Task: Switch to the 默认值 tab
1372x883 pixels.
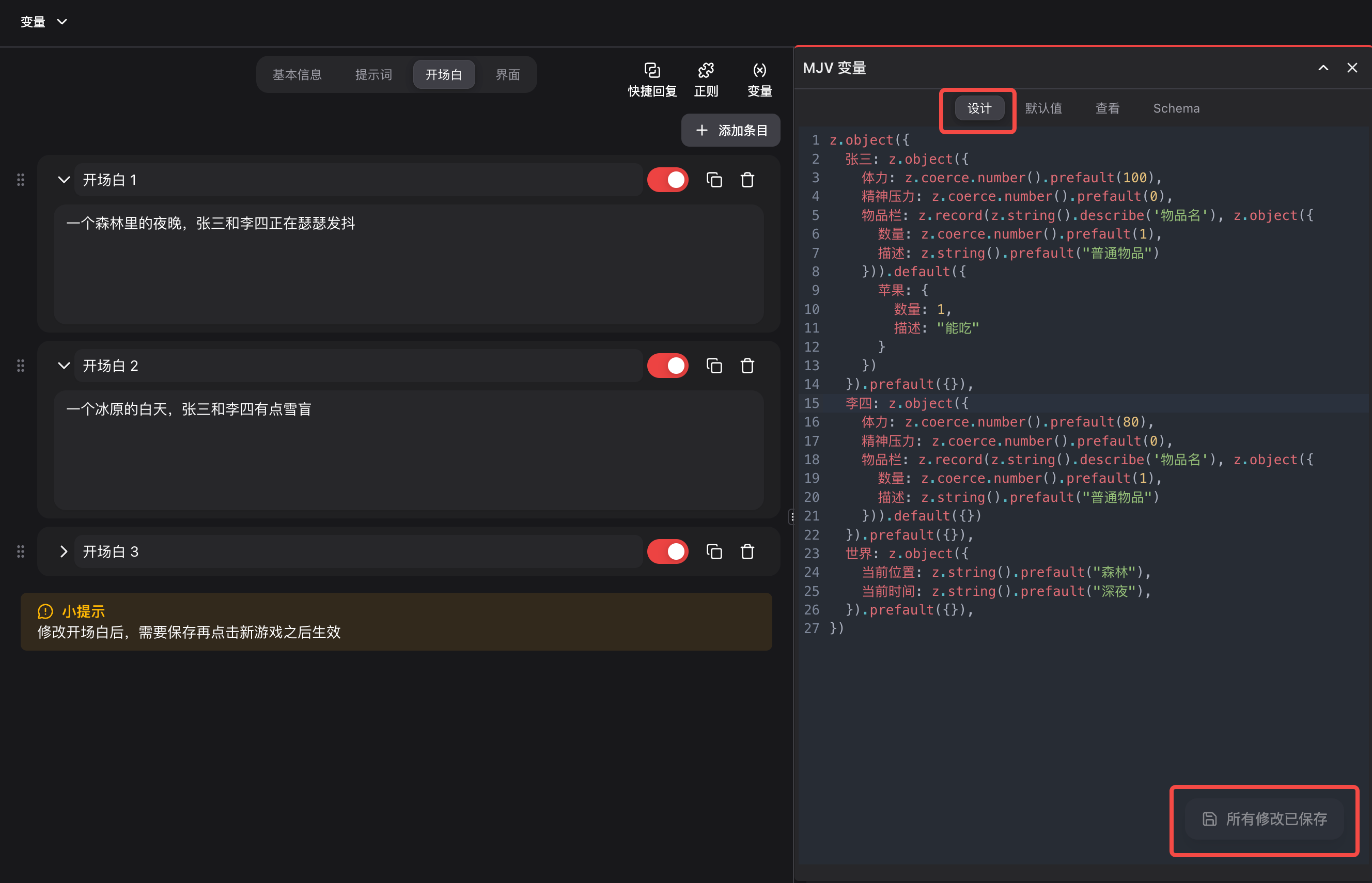Action: 1043,108
